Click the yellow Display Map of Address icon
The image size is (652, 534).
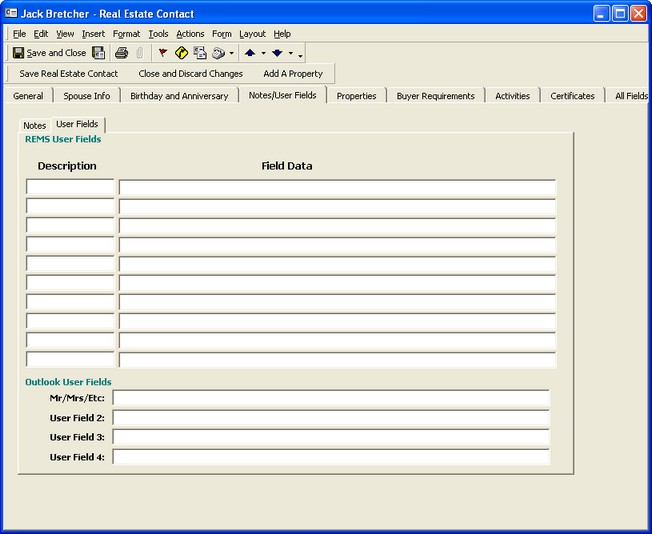tap(181, 53)
